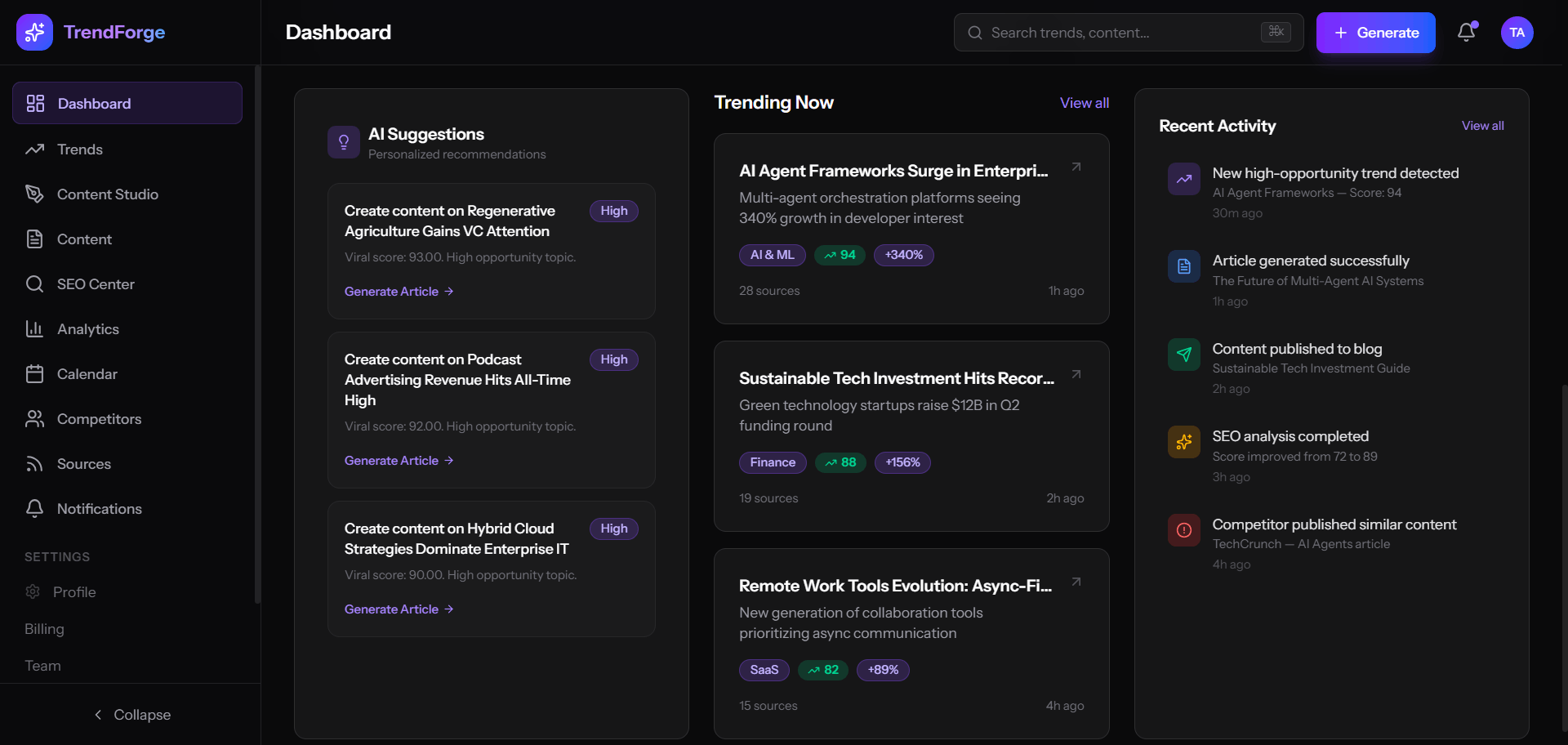The width and height of the screenshot is (1568, 745).
Task: Click the Finance category tag
Action: [x=773, y=462]
